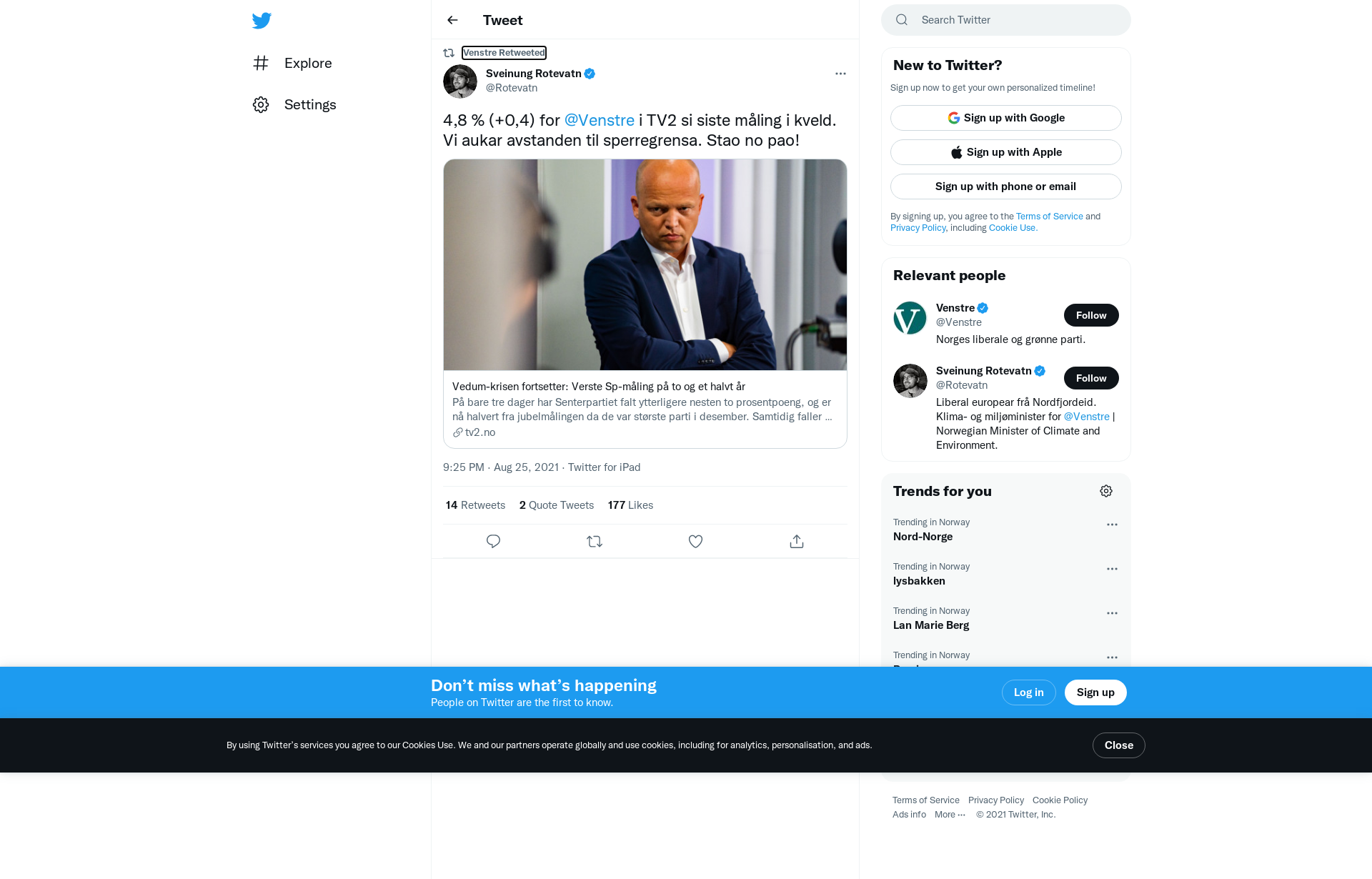The image size is (1372, 879).
Task: Follow the Venstre account
Action: point(1091,315)
